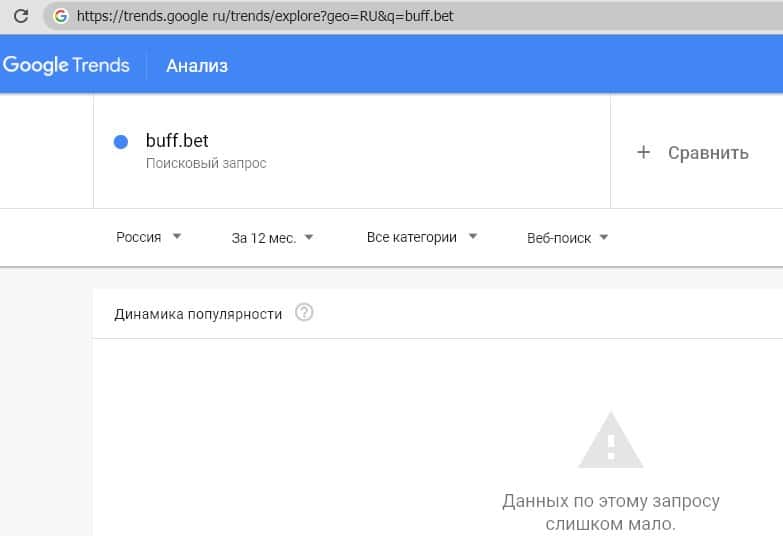
Task: Click Анализ in the blue header
Action: coord(197,66)
